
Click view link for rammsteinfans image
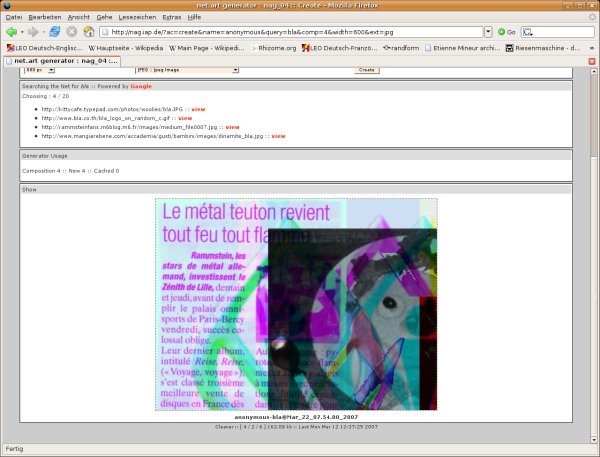(x=232, y=127)
